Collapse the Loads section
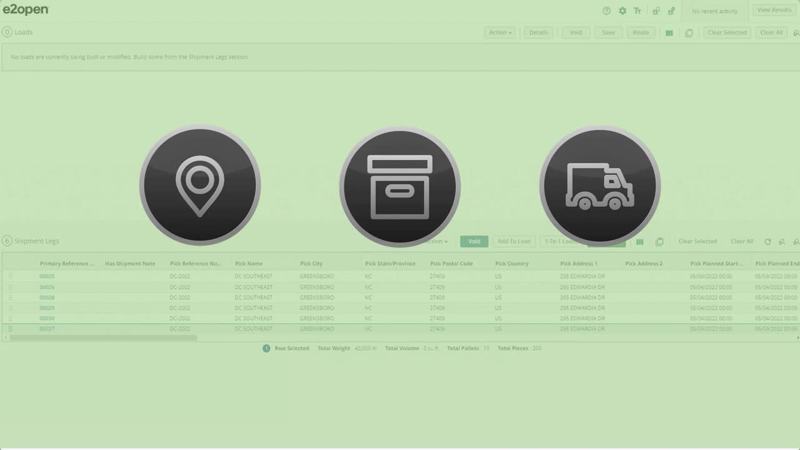800x450 pixels. (7, 33)
